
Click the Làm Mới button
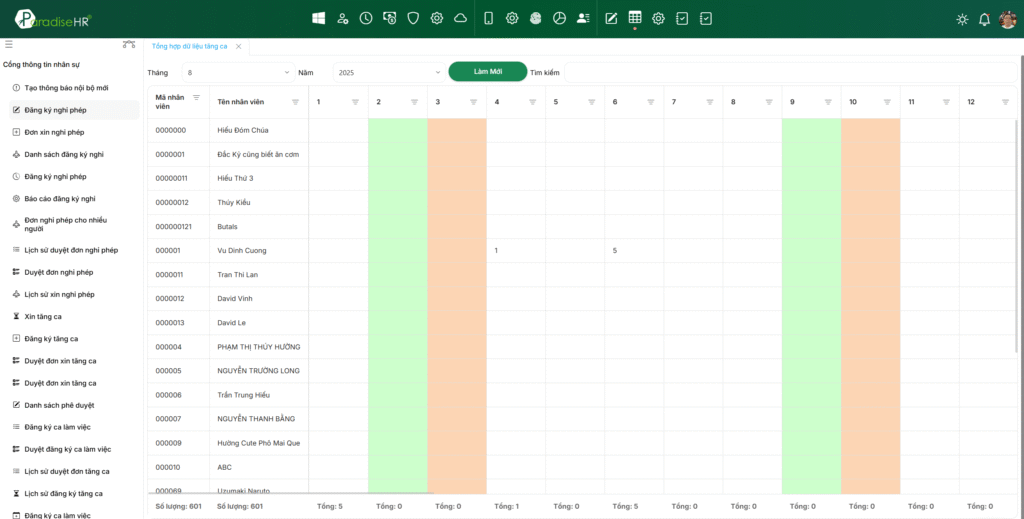(488, 72)
